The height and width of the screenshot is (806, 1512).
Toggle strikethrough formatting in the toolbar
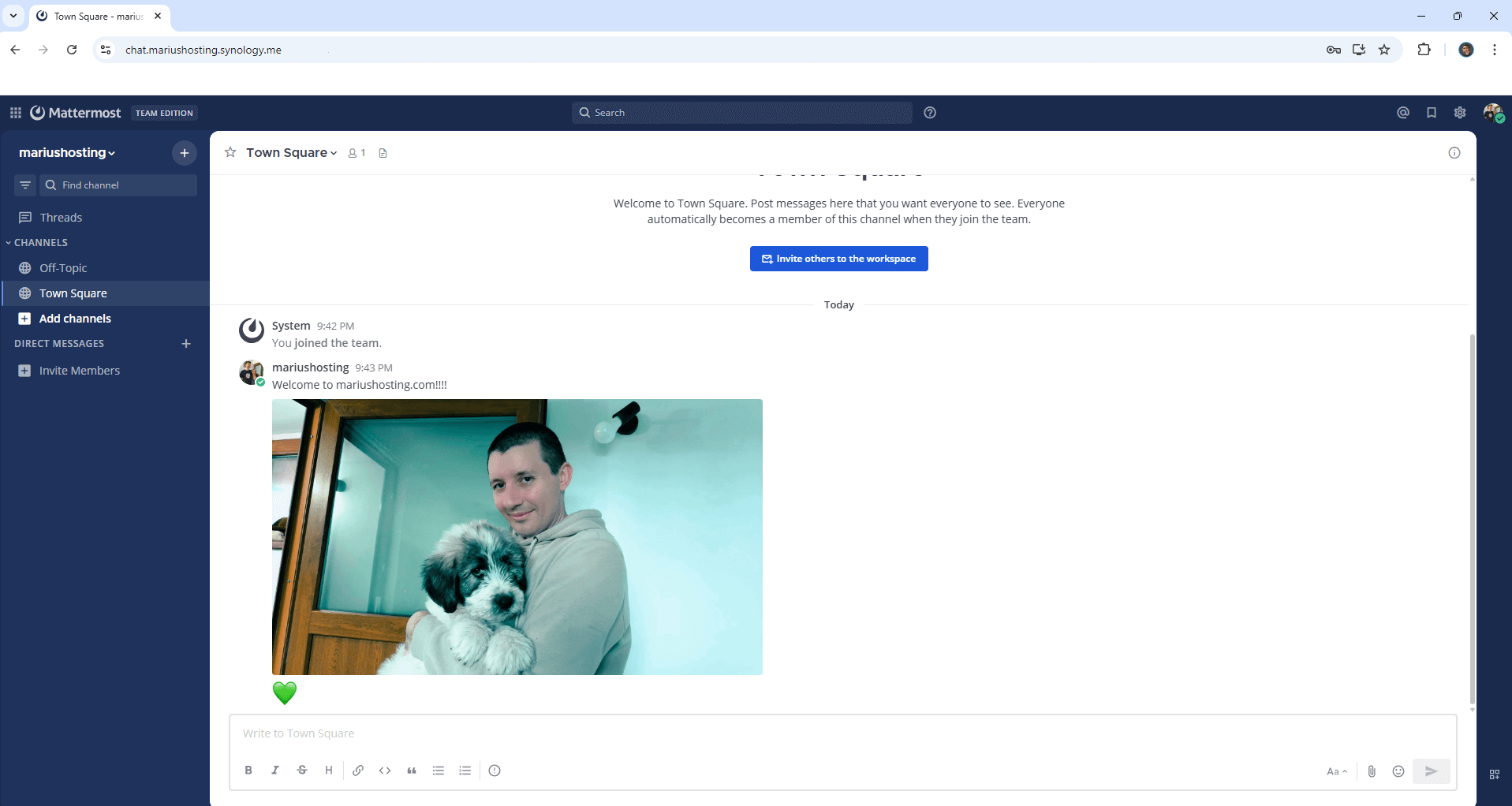(302, 771)
